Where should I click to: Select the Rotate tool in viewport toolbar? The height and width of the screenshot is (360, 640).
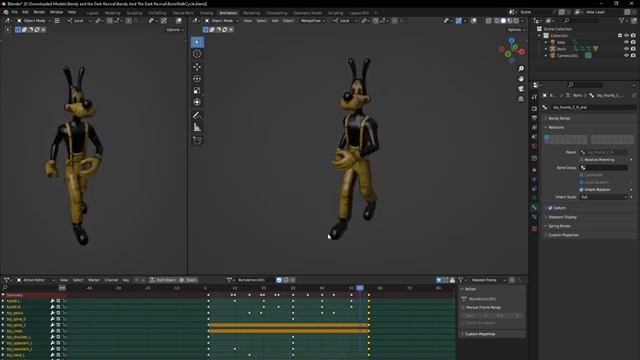tap(197, 78)
